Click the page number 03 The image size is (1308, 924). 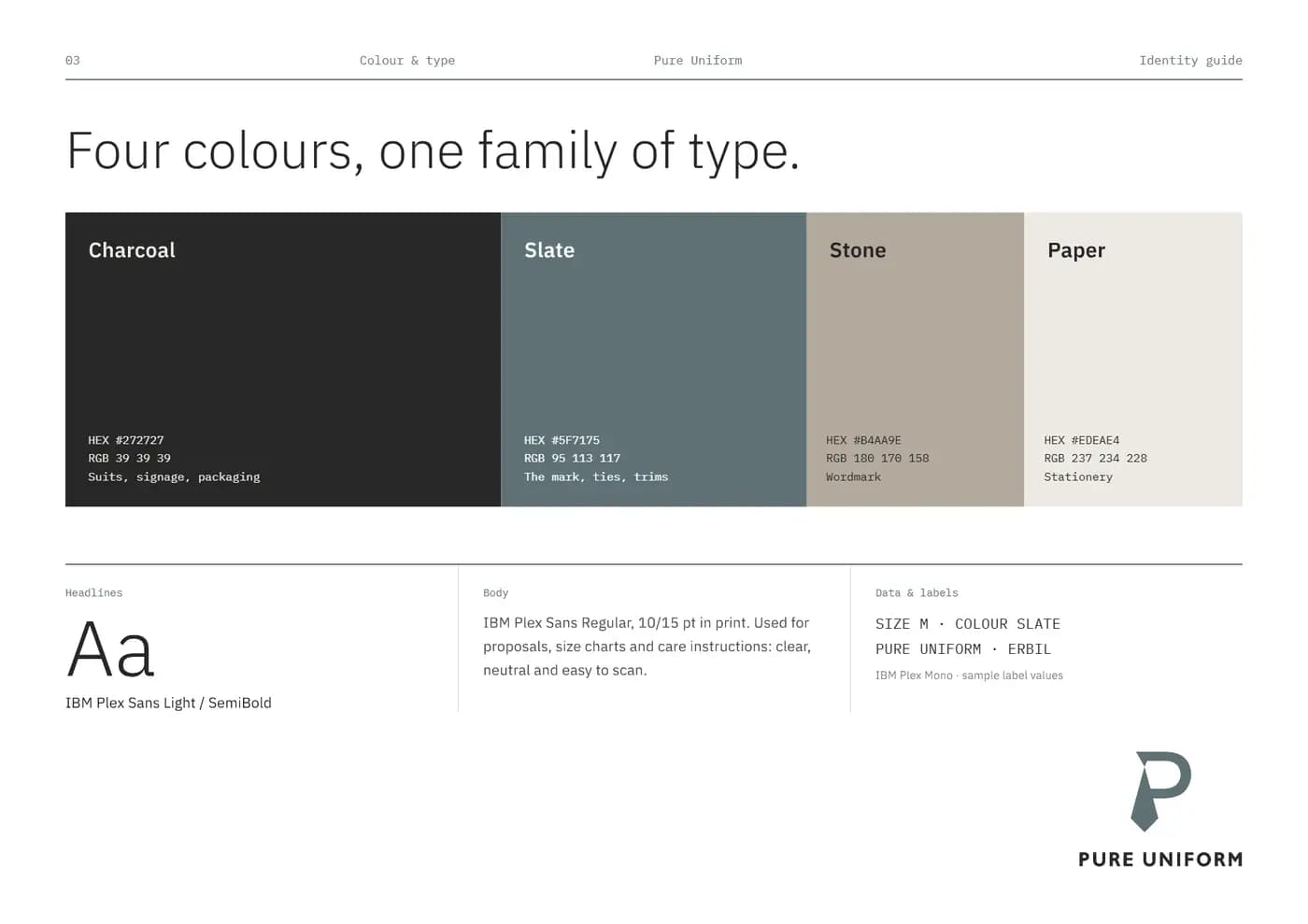click(73, 61)
